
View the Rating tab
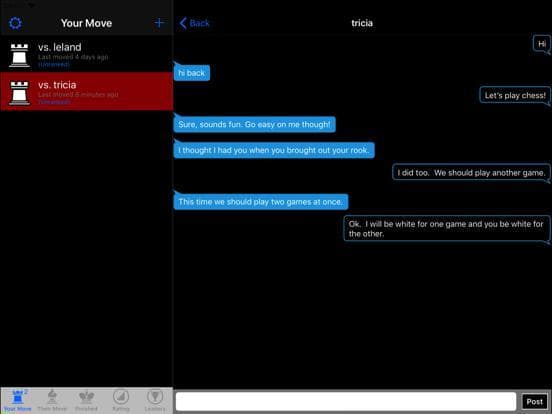(x=121, y=401)
